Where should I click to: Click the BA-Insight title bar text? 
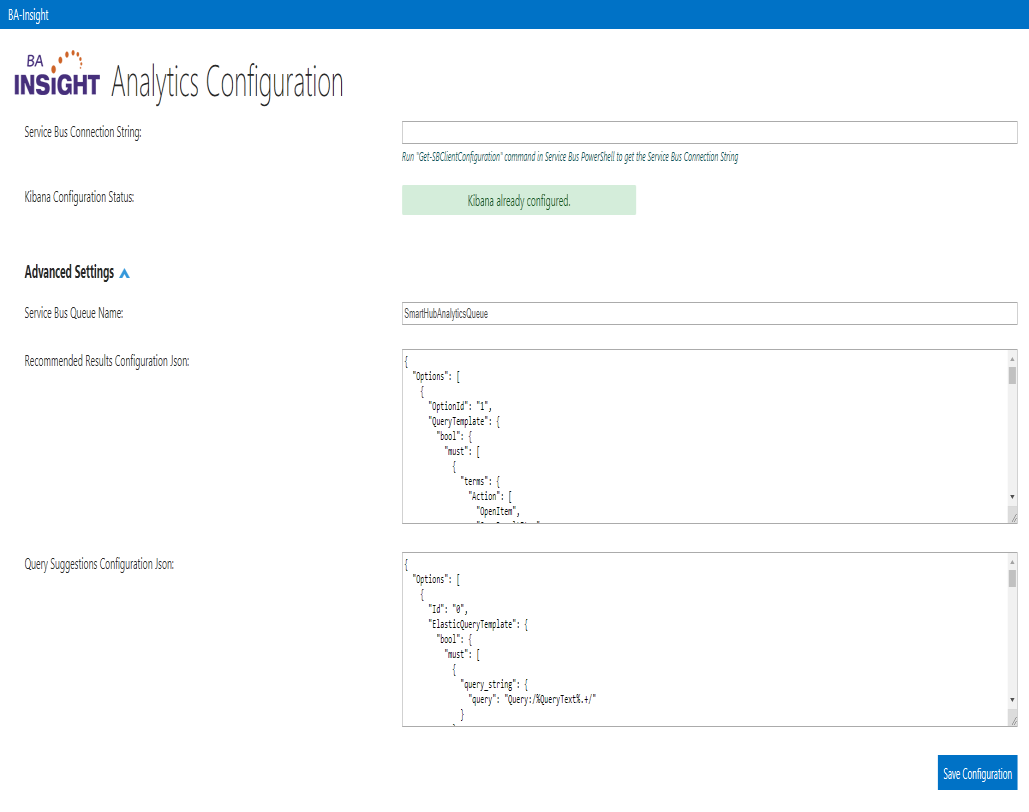pyautogui.click(x=28, y=15)
